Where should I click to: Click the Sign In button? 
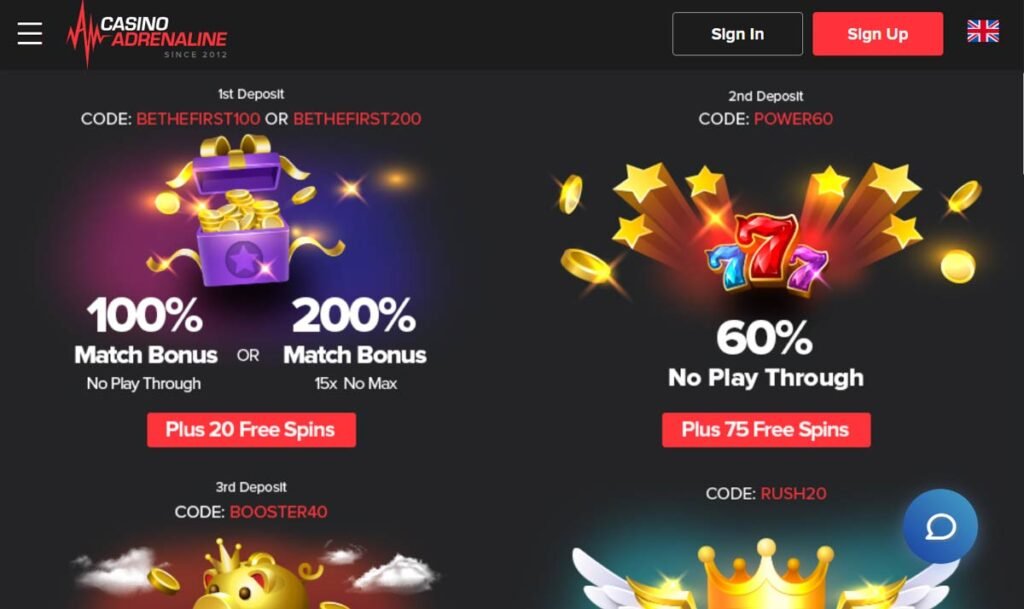point(737,34)
